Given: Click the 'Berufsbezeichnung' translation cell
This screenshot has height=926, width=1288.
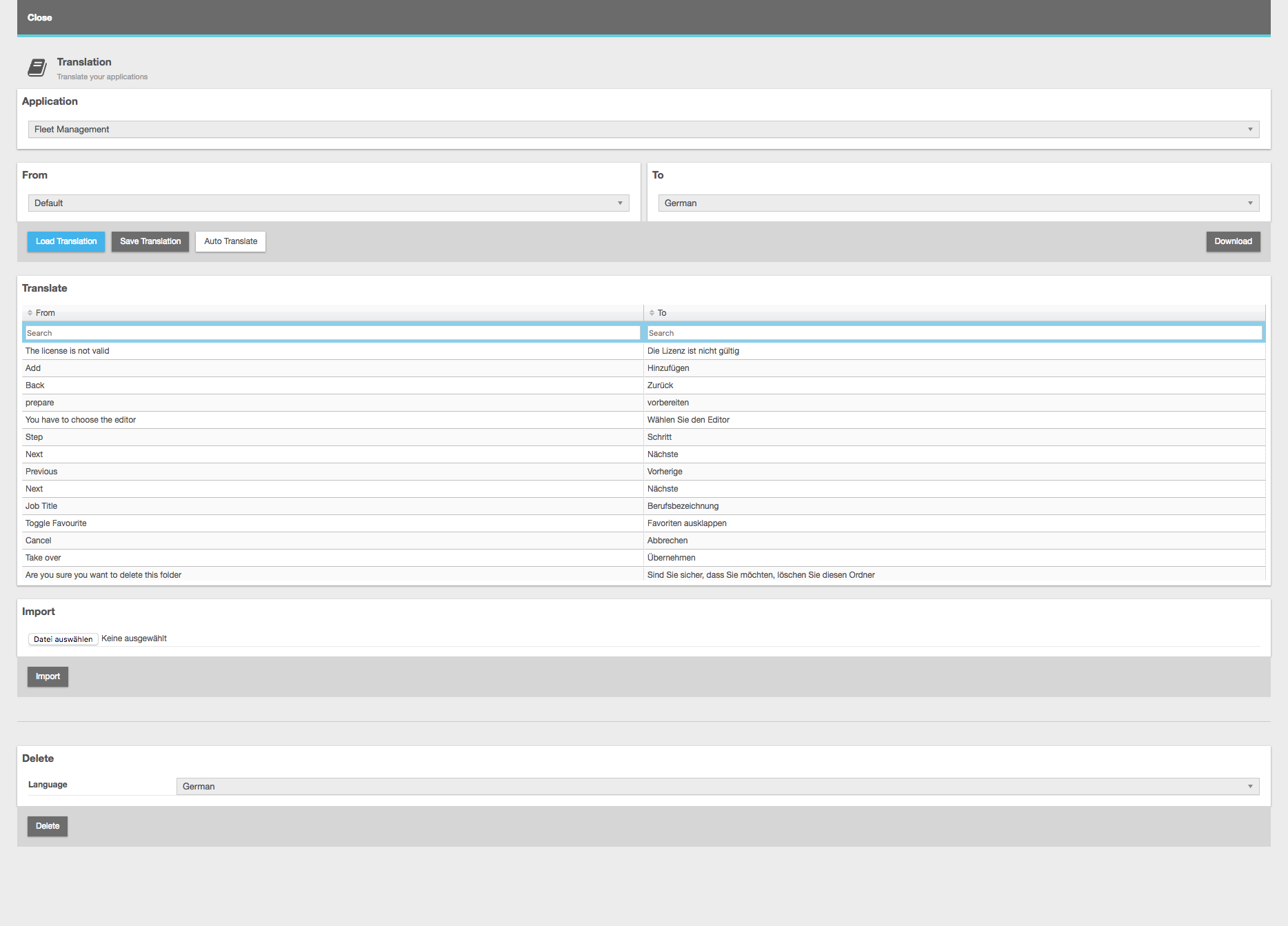Looking at the screenshot, I should tap(954, 506).
